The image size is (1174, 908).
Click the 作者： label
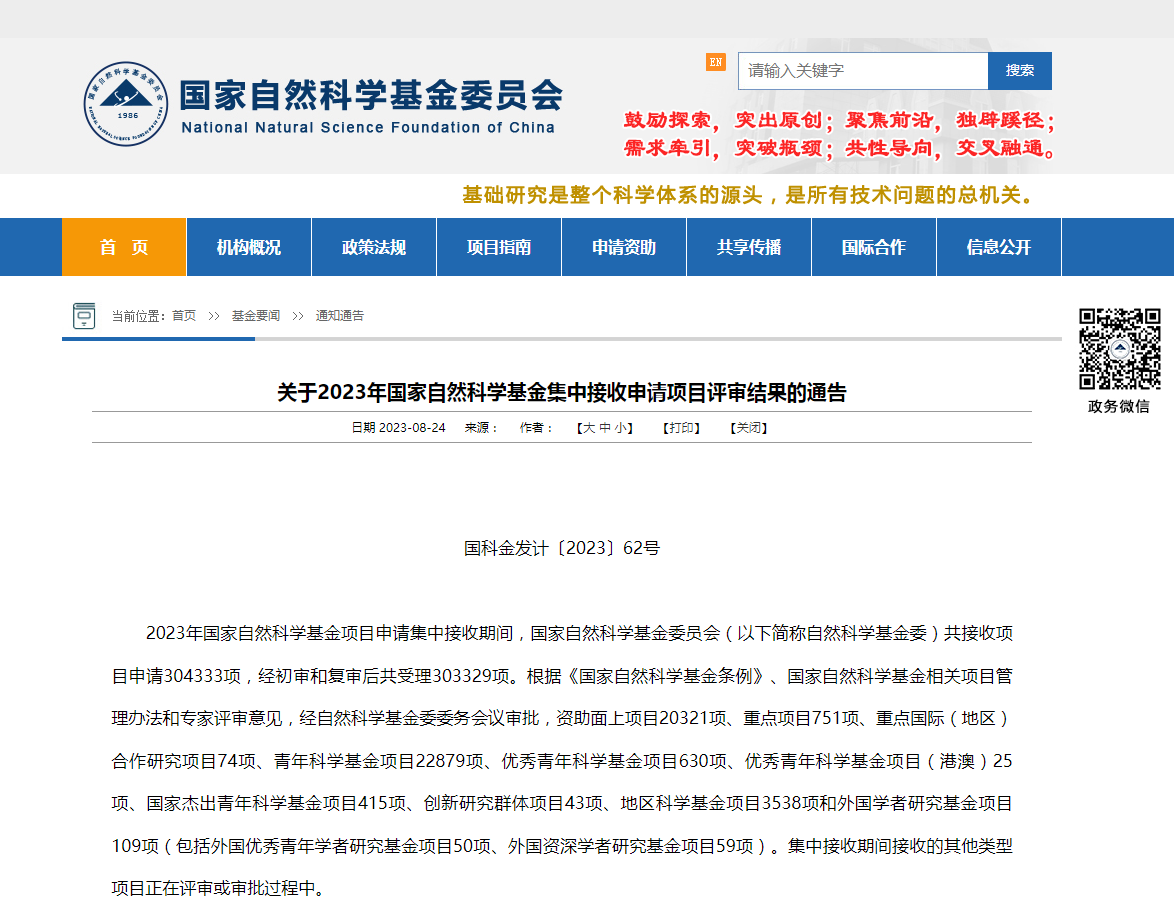click(537, 428)
